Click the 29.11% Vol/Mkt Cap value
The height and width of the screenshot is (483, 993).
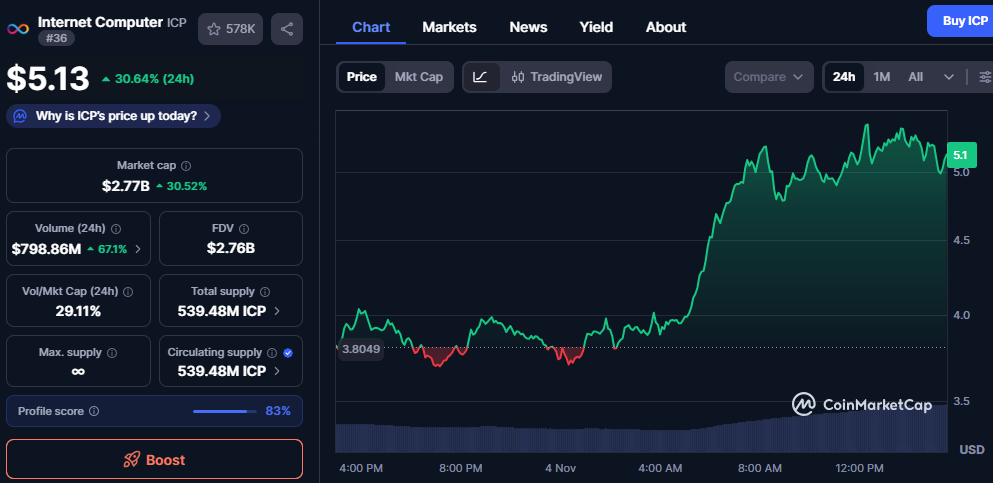click(78, 311)
